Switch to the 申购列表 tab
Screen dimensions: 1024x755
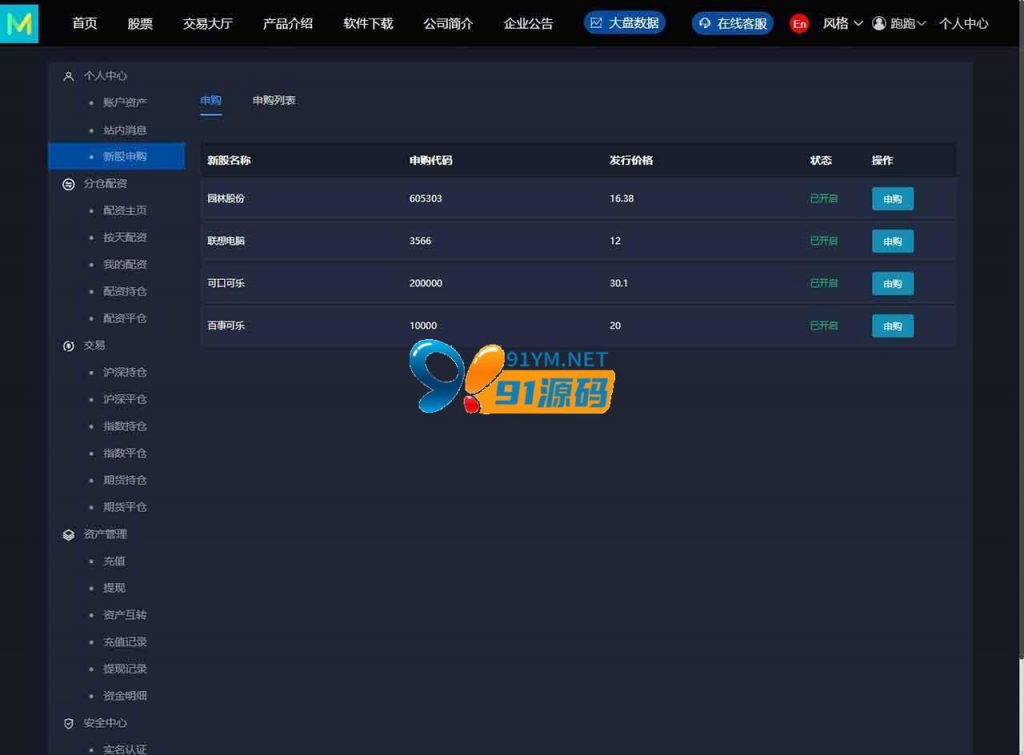click(x=274, y=101)
